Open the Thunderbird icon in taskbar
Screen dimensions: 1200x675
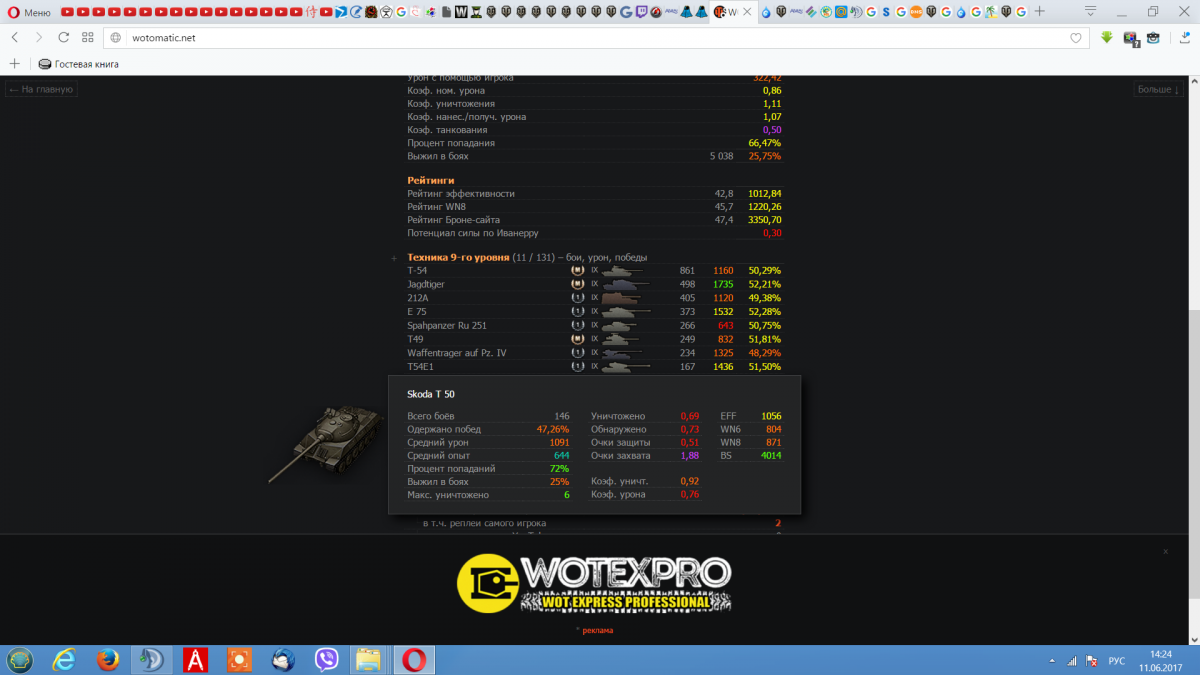pyautogui.click(x=283, y=660)
